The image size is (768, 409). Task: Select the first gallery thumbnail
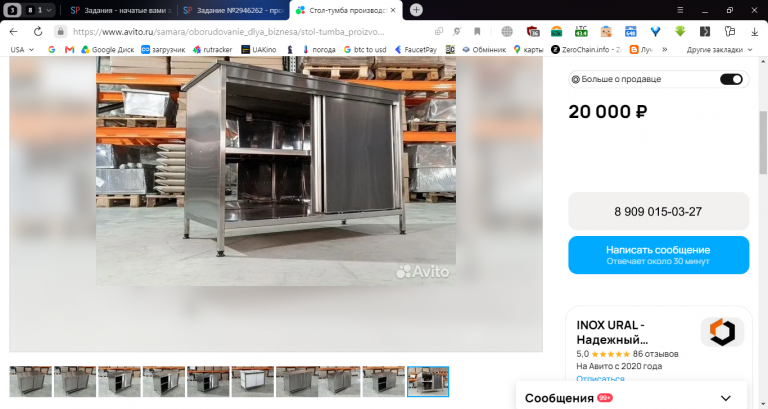pos(30,381)
